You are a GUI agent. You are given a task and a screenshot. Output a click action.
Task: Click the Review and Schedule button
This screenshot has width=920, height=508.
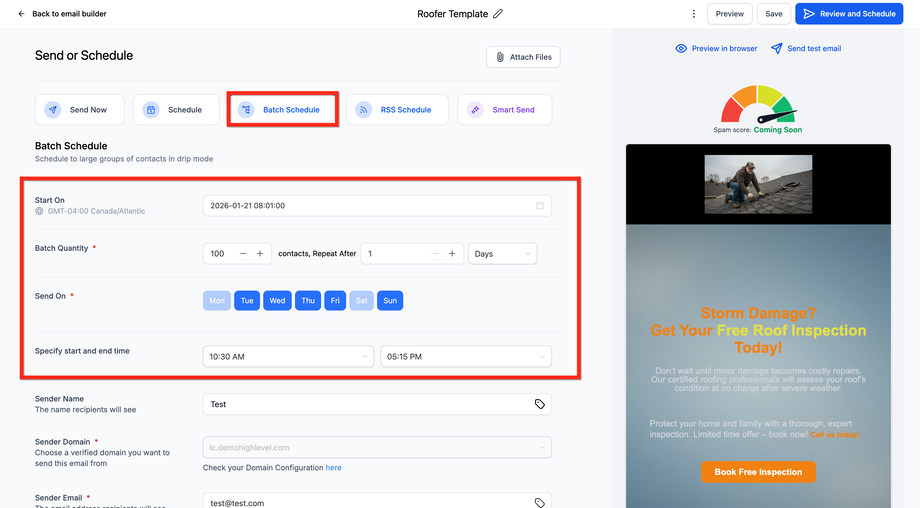click(x=848, y=14)
